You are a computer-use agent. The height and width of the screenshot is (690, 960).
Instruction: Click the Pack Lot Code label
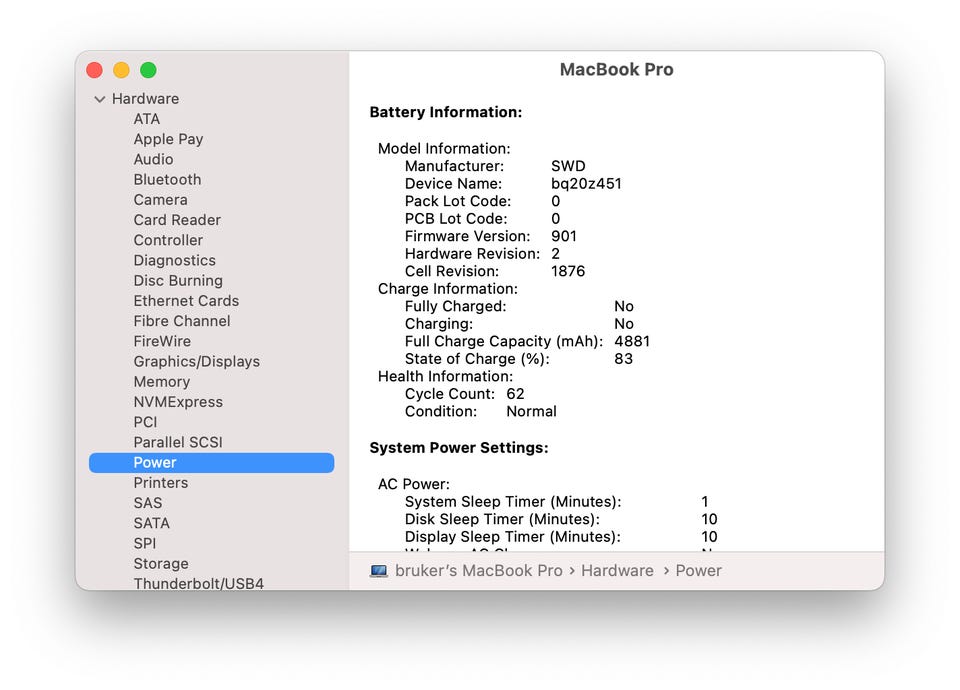[x=457, y=201]
